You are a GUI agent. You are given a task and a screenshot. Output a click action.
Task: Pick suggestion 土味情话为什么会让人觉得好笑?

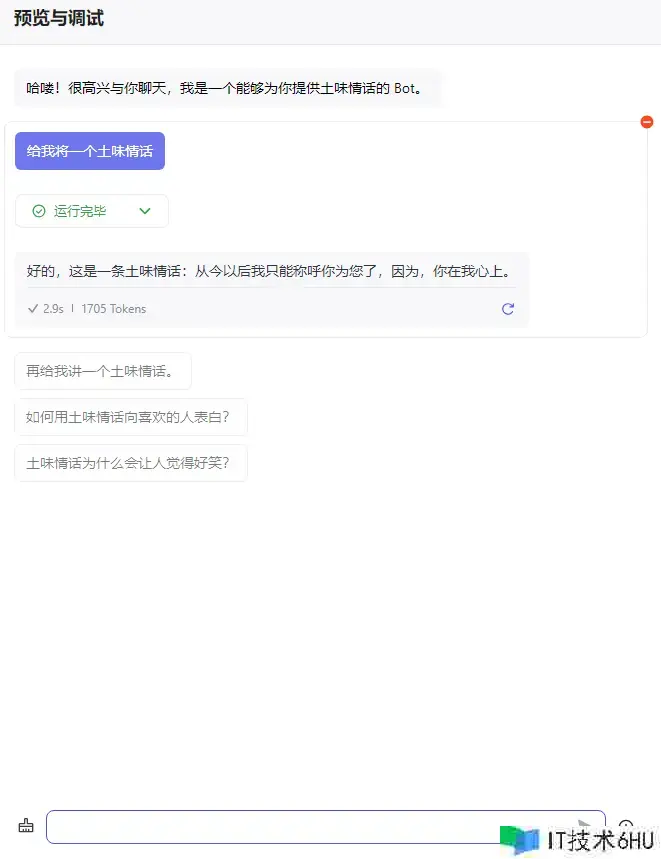click(x=130, y=463)
